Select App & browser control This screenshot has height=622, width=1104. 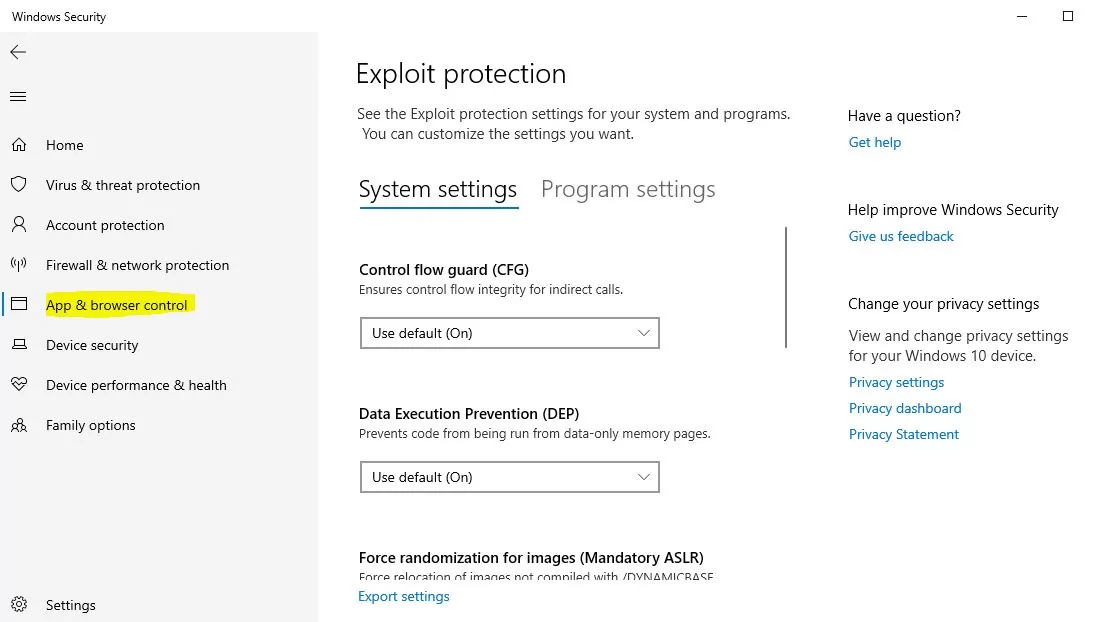117,305
